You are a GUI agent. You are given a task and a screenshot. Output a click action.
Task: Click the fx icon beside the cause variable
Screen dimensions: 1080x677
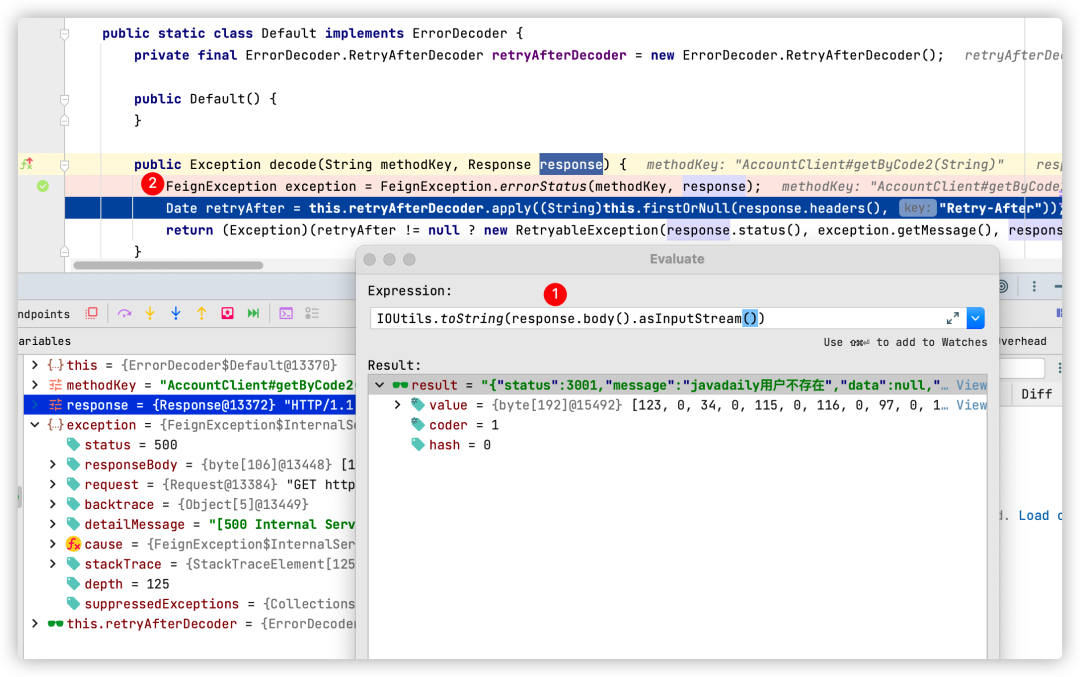pyautogui.click(x=74, y=544)
